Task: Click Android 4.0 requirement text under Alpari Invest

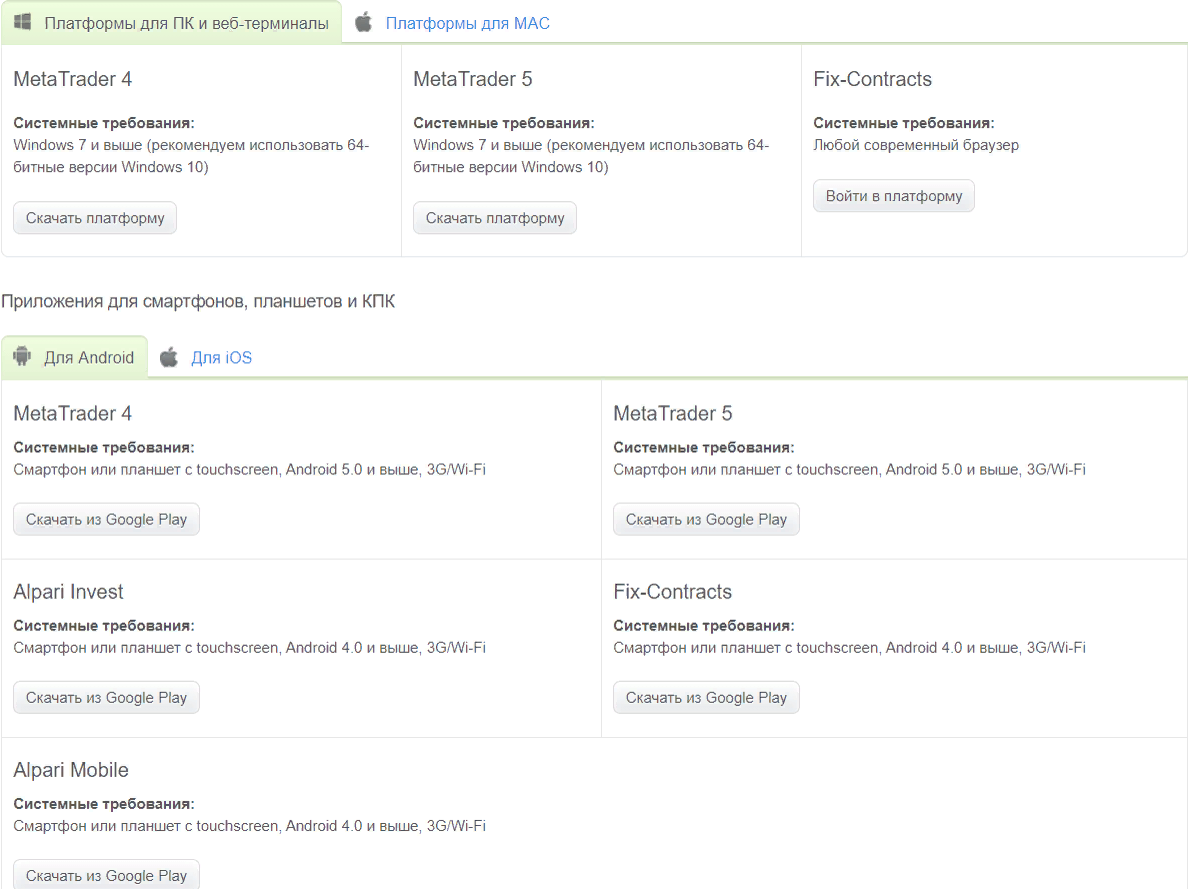Action: click(x=249, y=648)
